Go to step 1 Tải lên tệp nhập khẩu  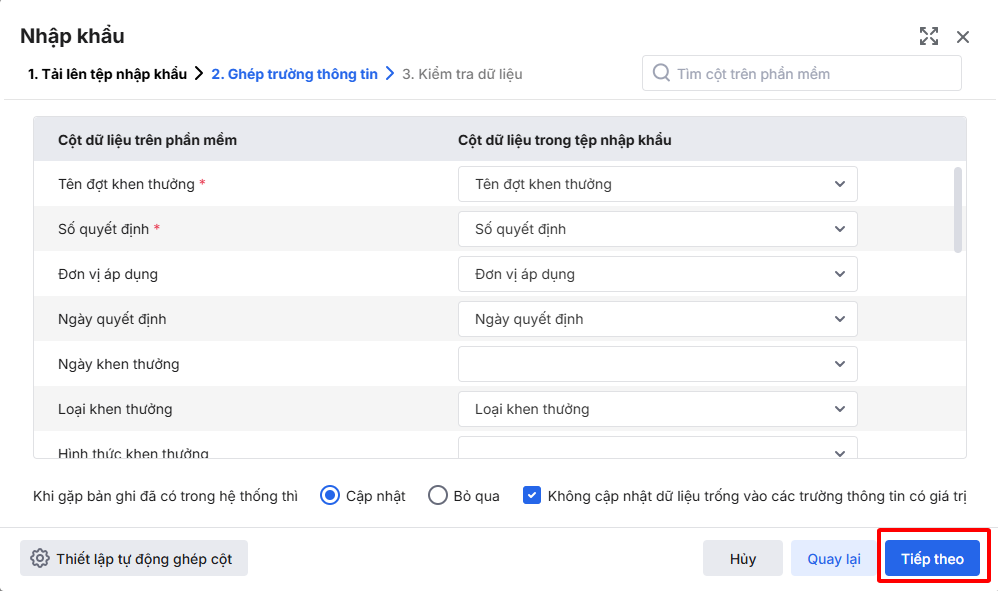pyautogui.click(x=107, y=74)
